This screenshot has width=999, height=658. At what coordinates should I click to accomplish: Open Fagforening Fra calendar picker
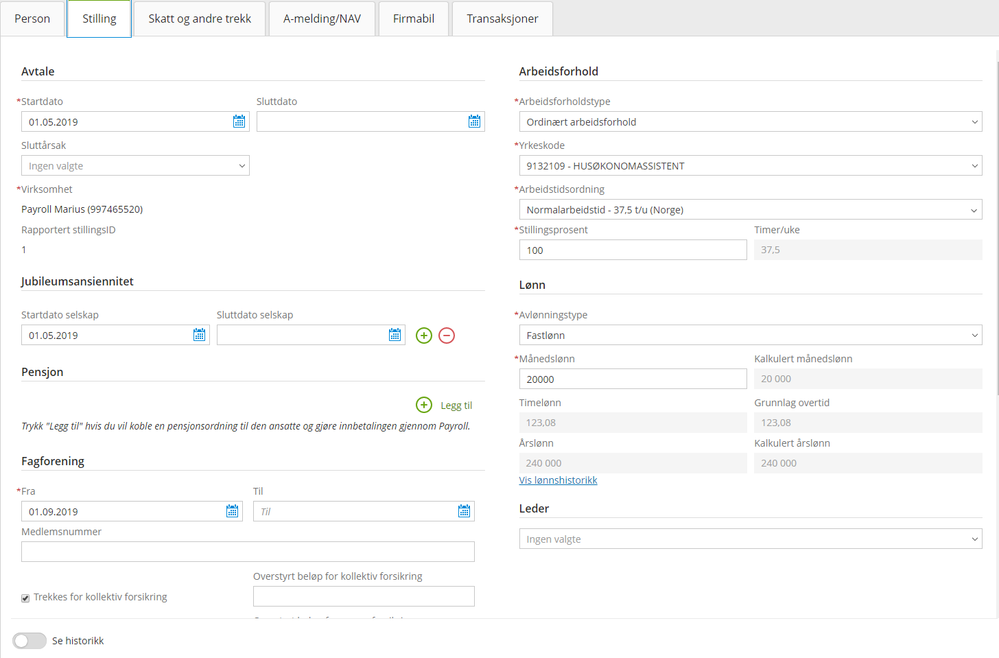[x=233, y=511]
